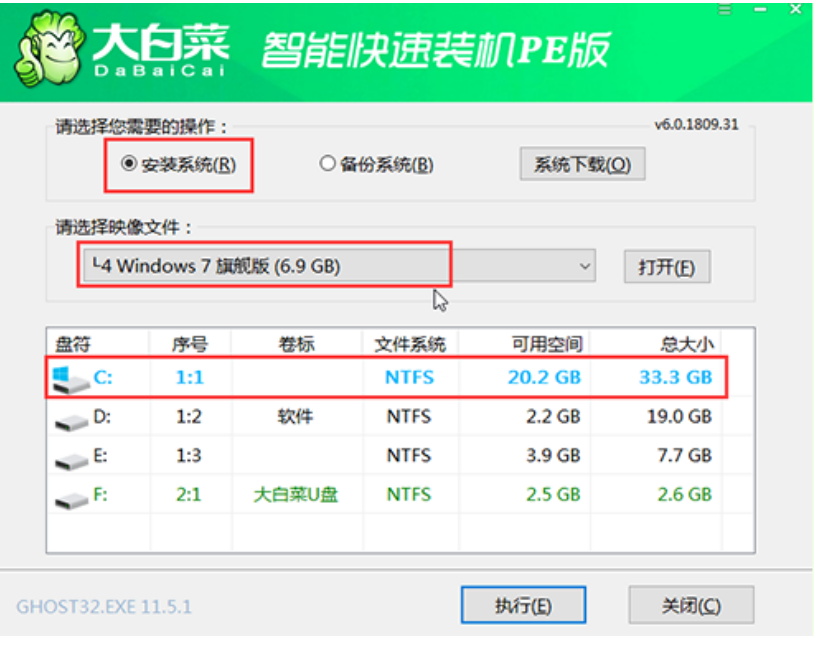Click the NTFS cell in F: row
Image resolution: width=831 pixels, height=649 pixels.
409,494
